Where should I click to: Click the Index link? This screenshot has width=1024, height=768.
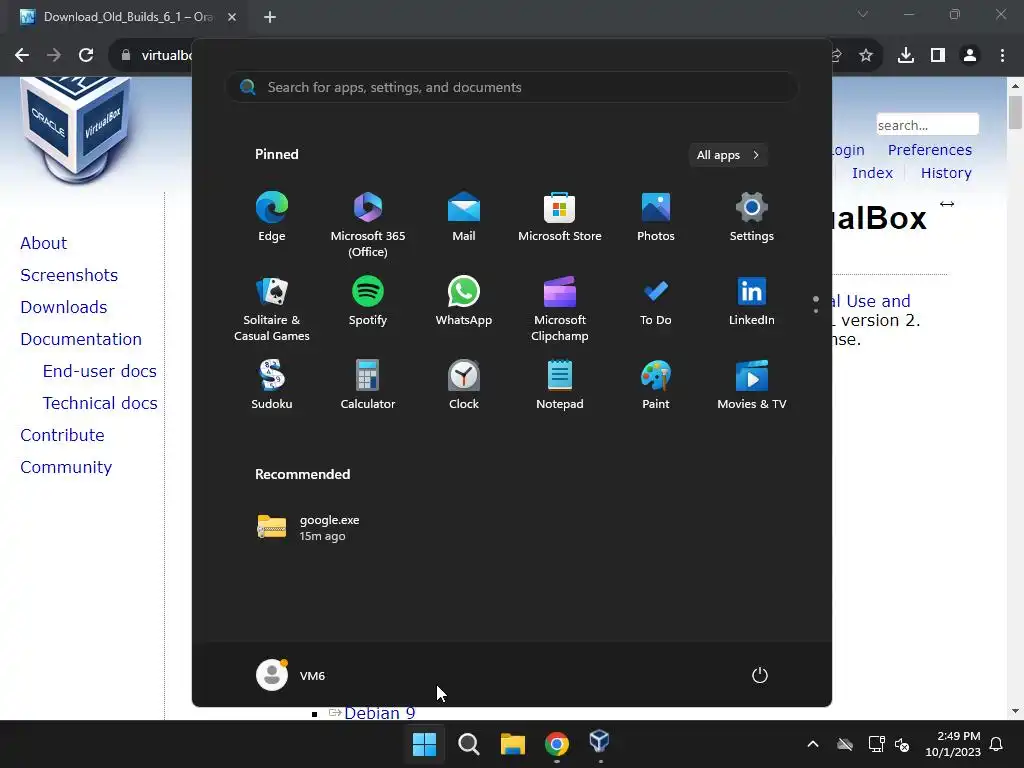pos(872,173)
